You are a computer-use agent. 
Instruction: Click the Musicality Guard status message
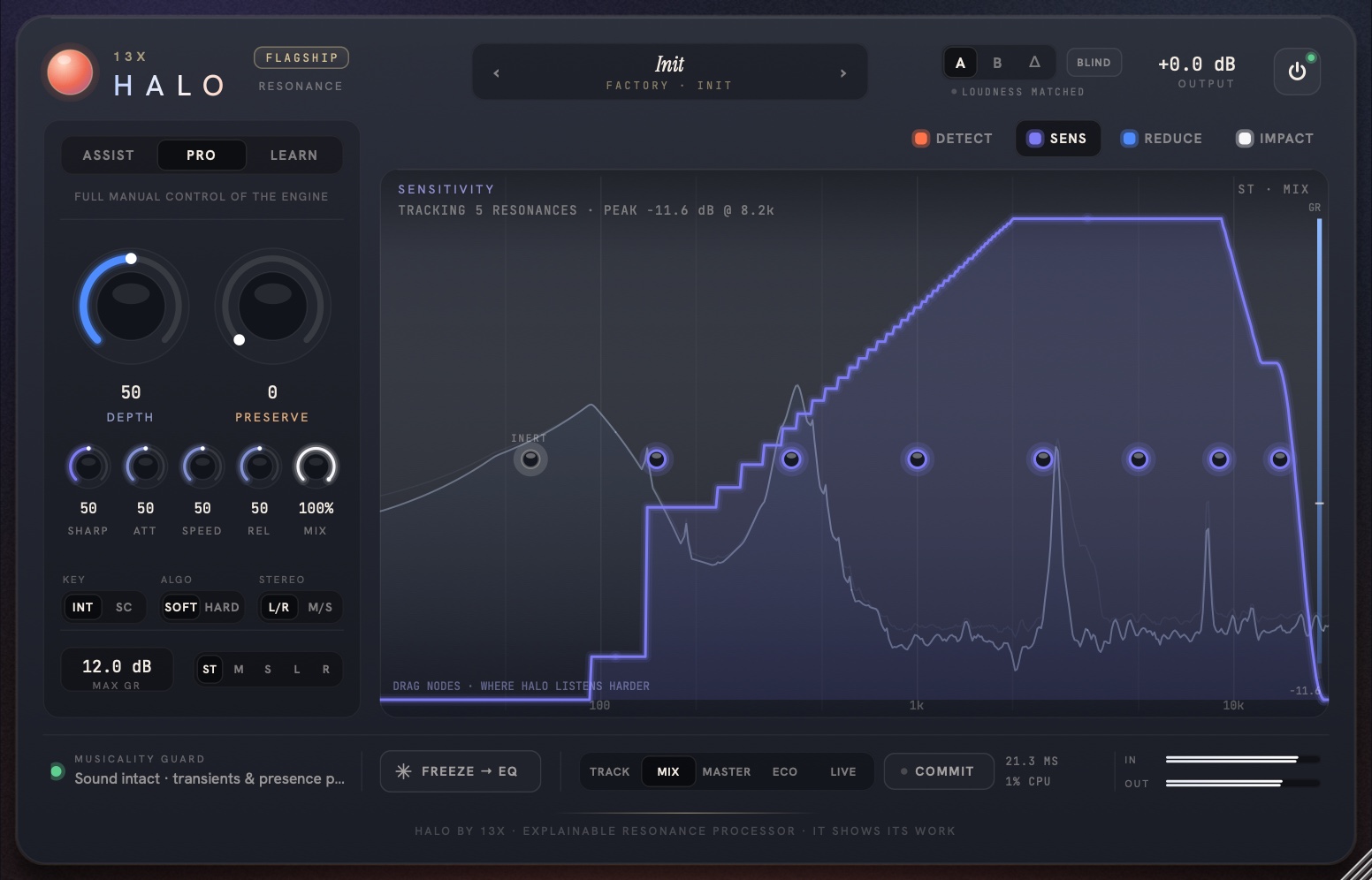pyautogui.click(x=210, y=778)
